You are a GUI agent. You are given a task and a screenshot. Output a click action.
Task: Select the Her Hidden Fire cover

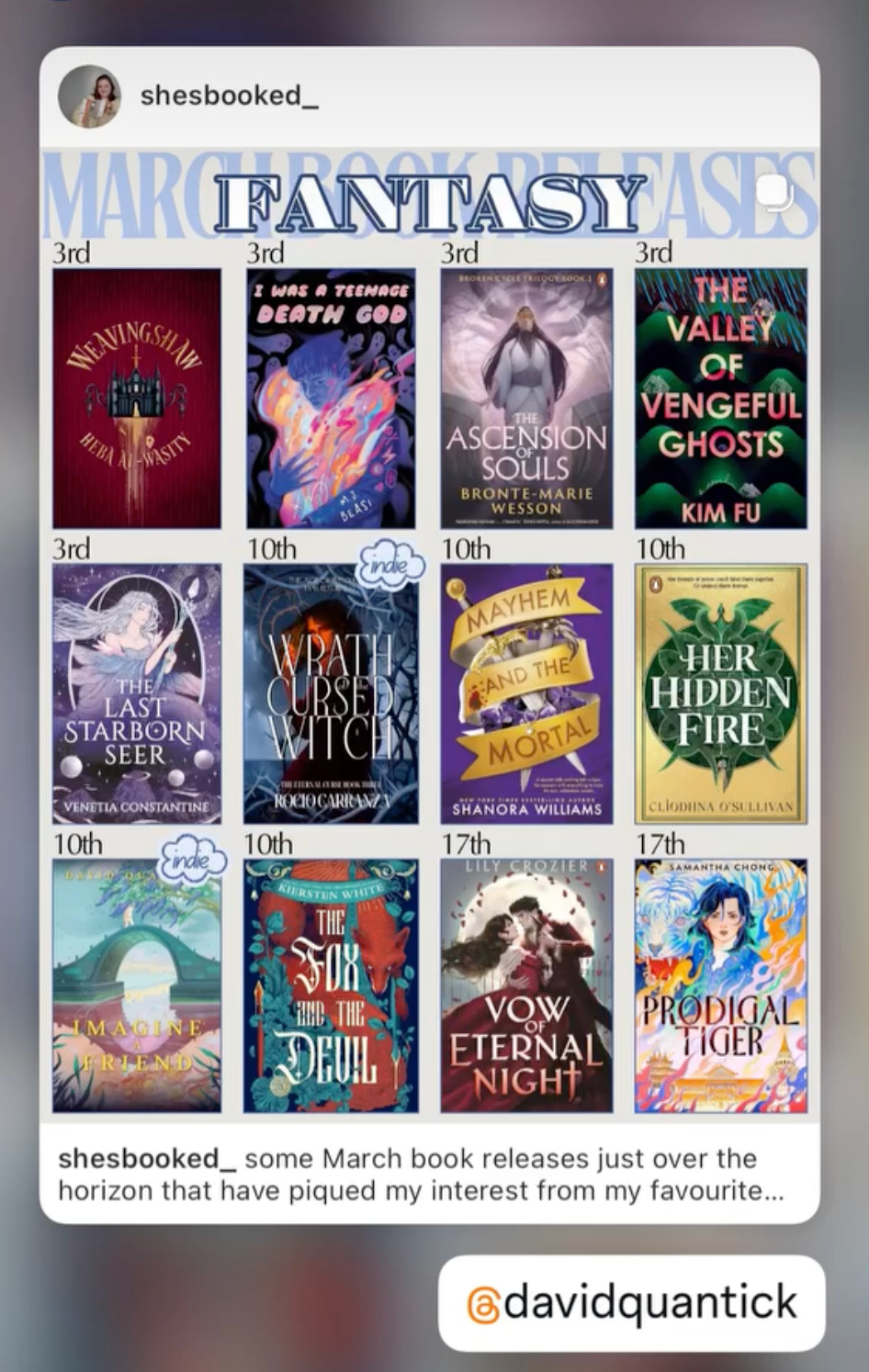click(721, 693)
